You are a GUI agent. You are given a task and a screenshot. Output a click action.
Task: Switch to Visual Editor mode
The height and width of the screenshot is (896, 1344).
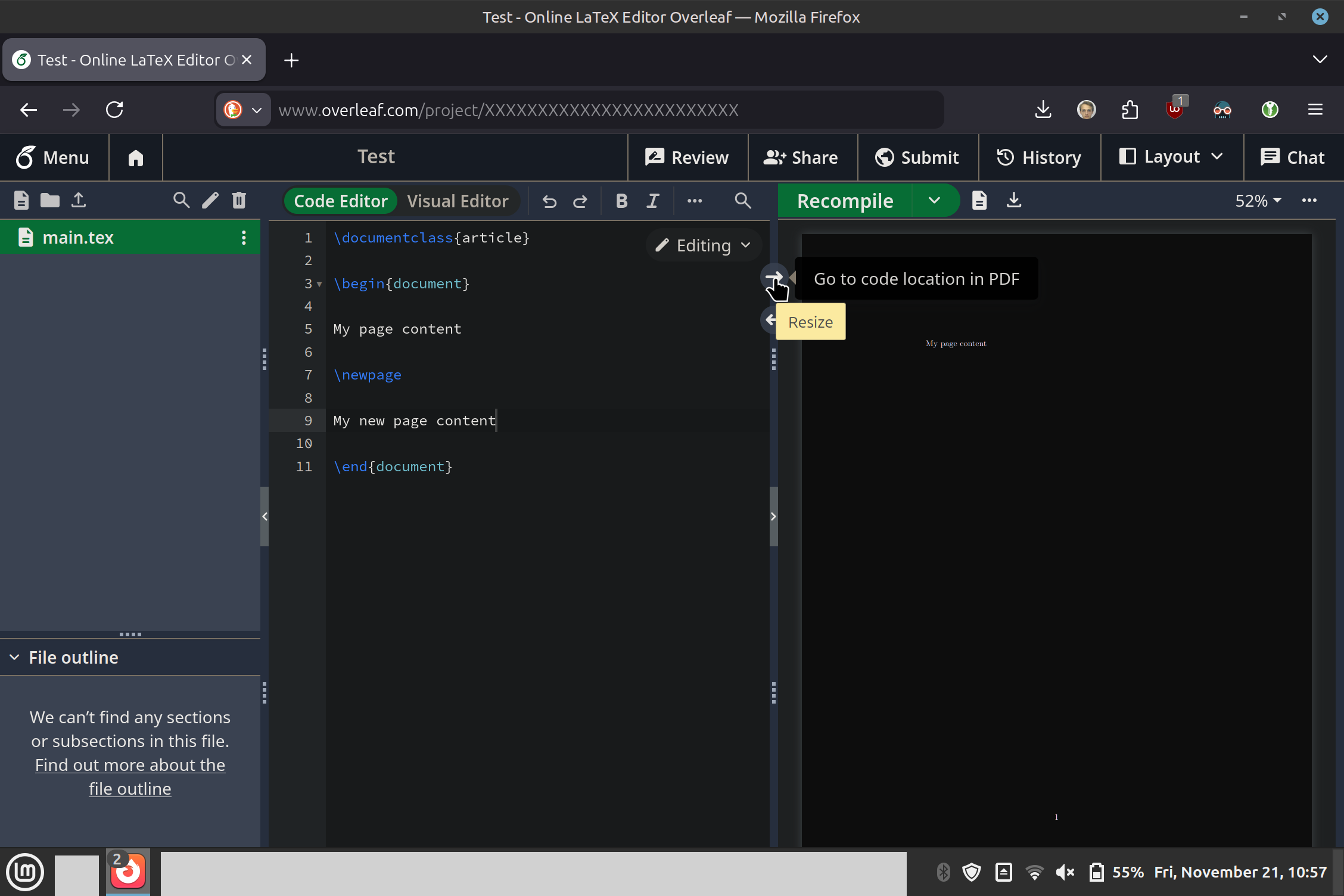458,201
